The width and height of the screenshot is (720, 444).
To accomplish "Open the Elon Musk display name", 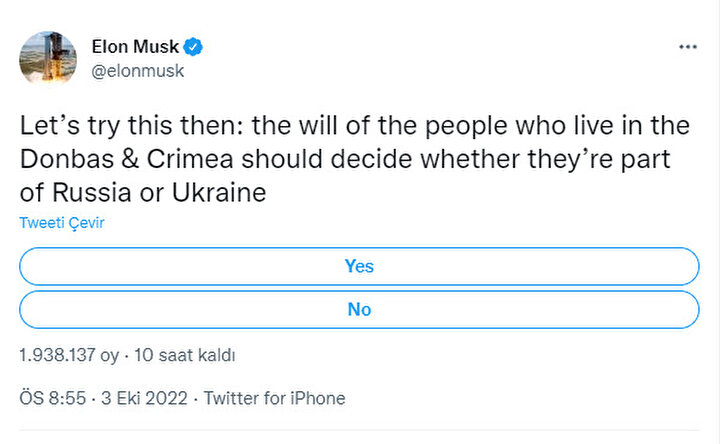I will point(135,47).
